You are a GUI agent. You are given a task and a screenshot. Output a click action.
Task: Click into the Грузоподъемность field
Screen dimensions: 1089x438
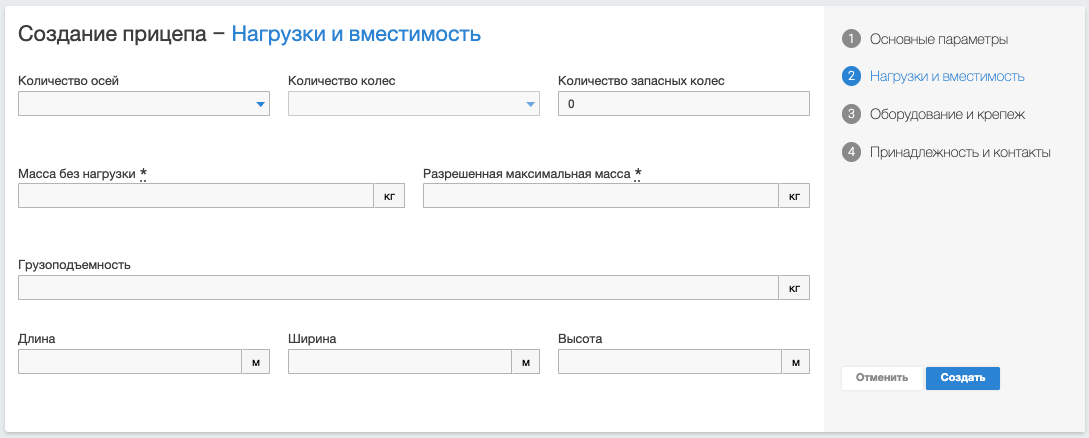[398, 288]
